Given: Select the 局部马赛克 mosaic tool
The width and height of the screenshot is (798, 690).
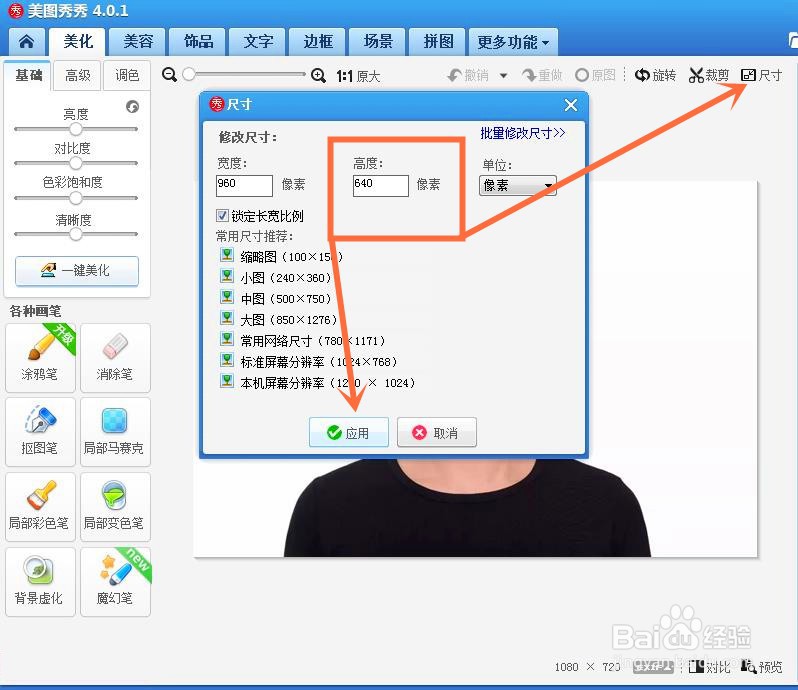Looking at the screenshot, I should [x=115, y=432].
